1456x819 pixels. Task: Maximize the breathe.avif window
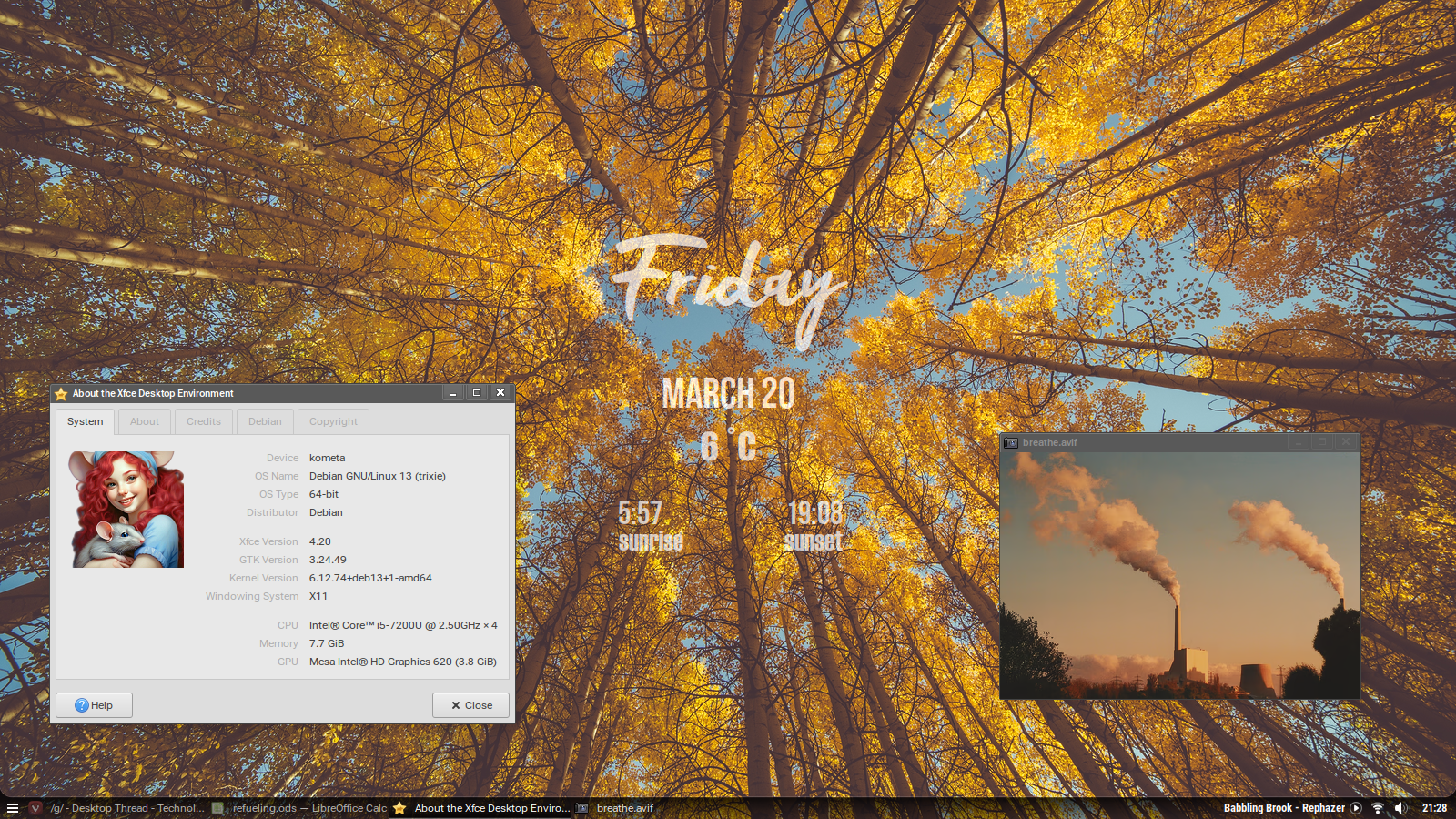point(1322,442)
